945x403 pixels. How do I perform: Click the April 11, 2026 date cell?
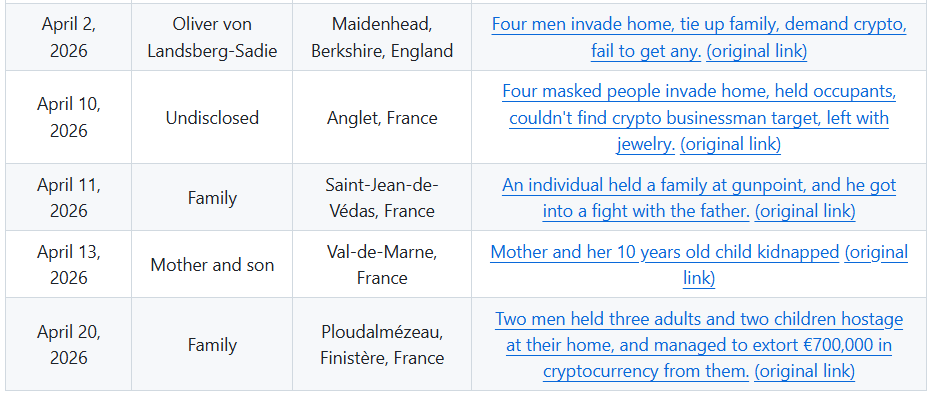tap(69, 198)
